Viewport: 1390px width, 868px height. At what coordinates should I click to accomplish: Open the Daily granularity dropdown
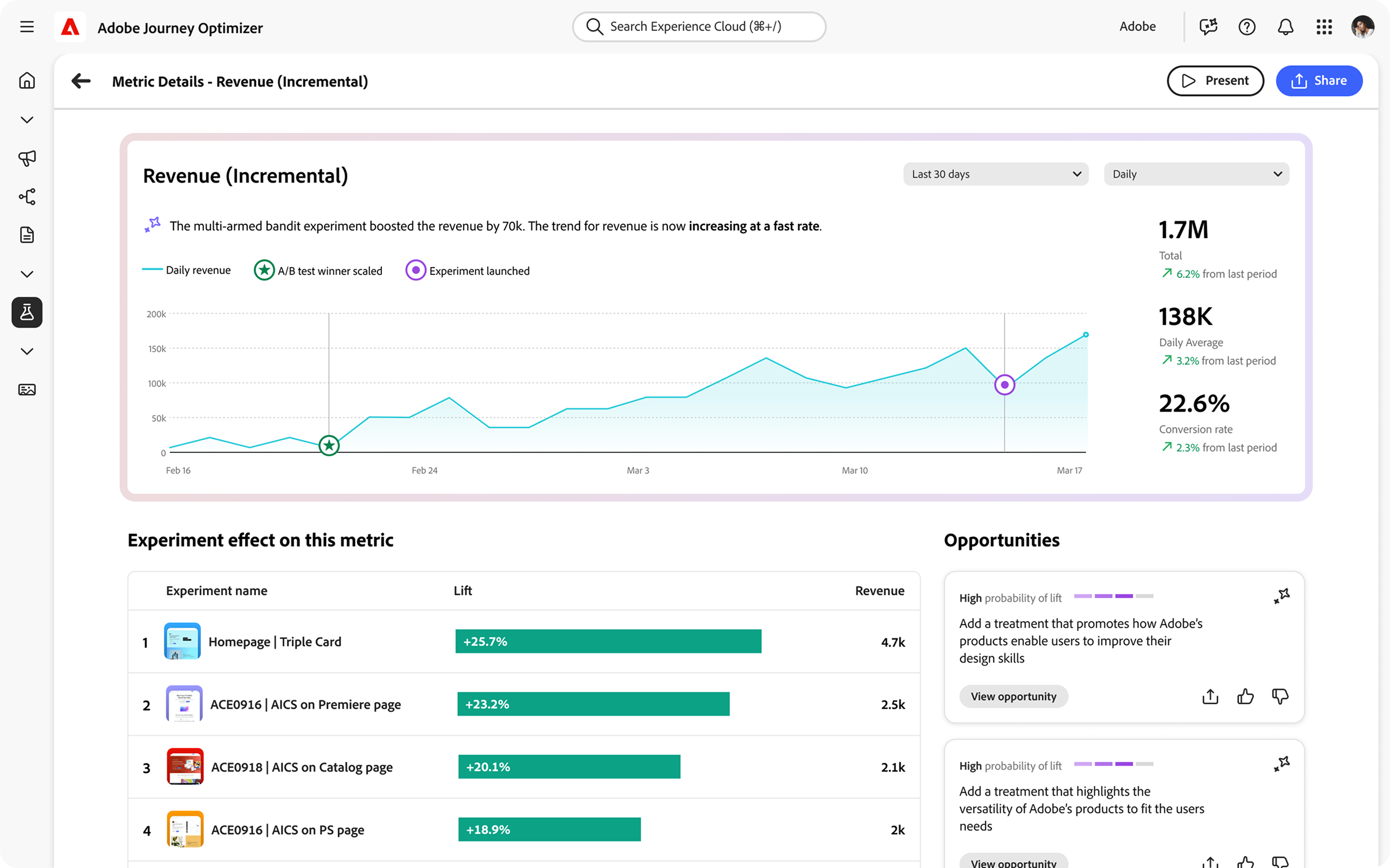(1196, 174)
